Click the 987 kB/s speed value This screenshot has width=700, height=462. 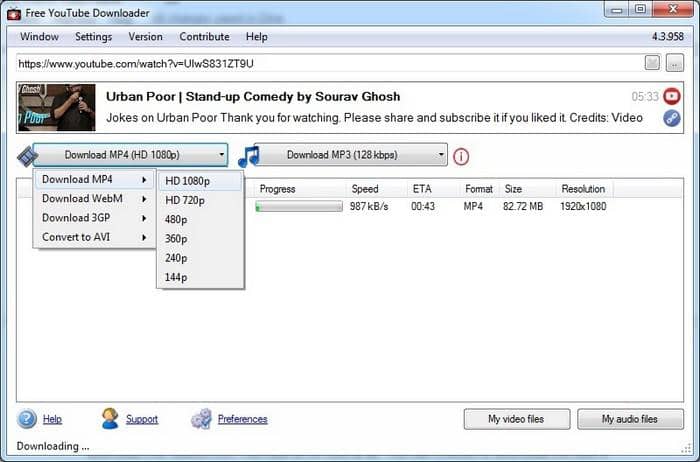(369, 207)
